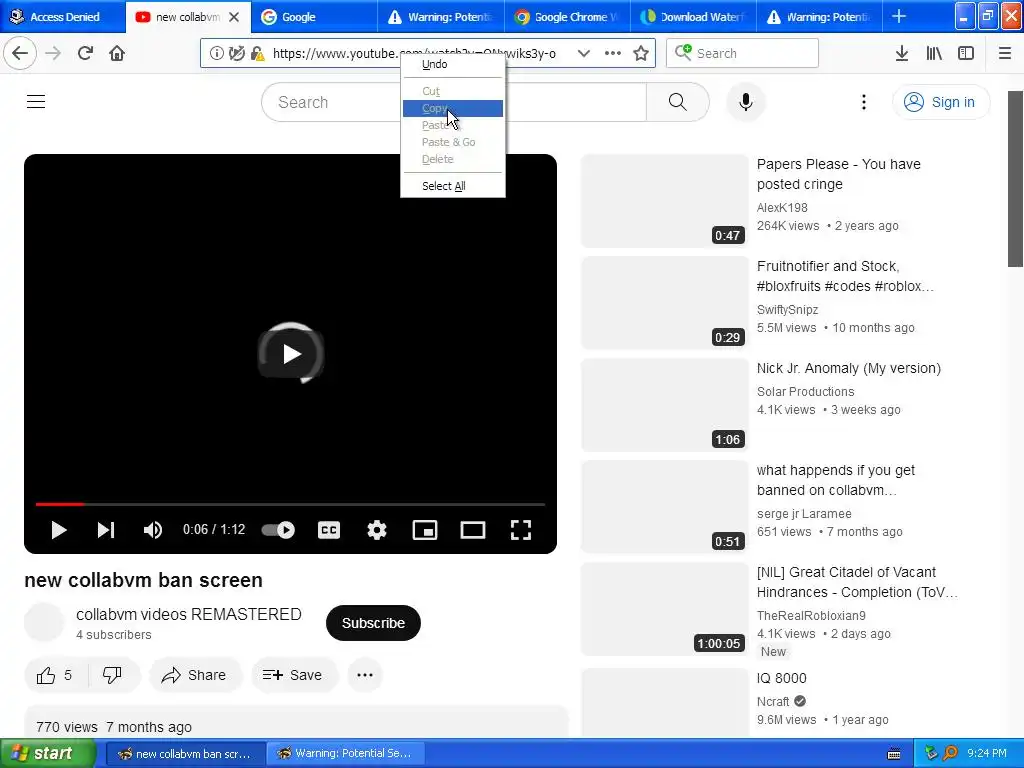Switch to Warning: Potential Se... taskbar window
Image resolution: width=1024 pixels, height=768 pixels.
tap(345, 754)
